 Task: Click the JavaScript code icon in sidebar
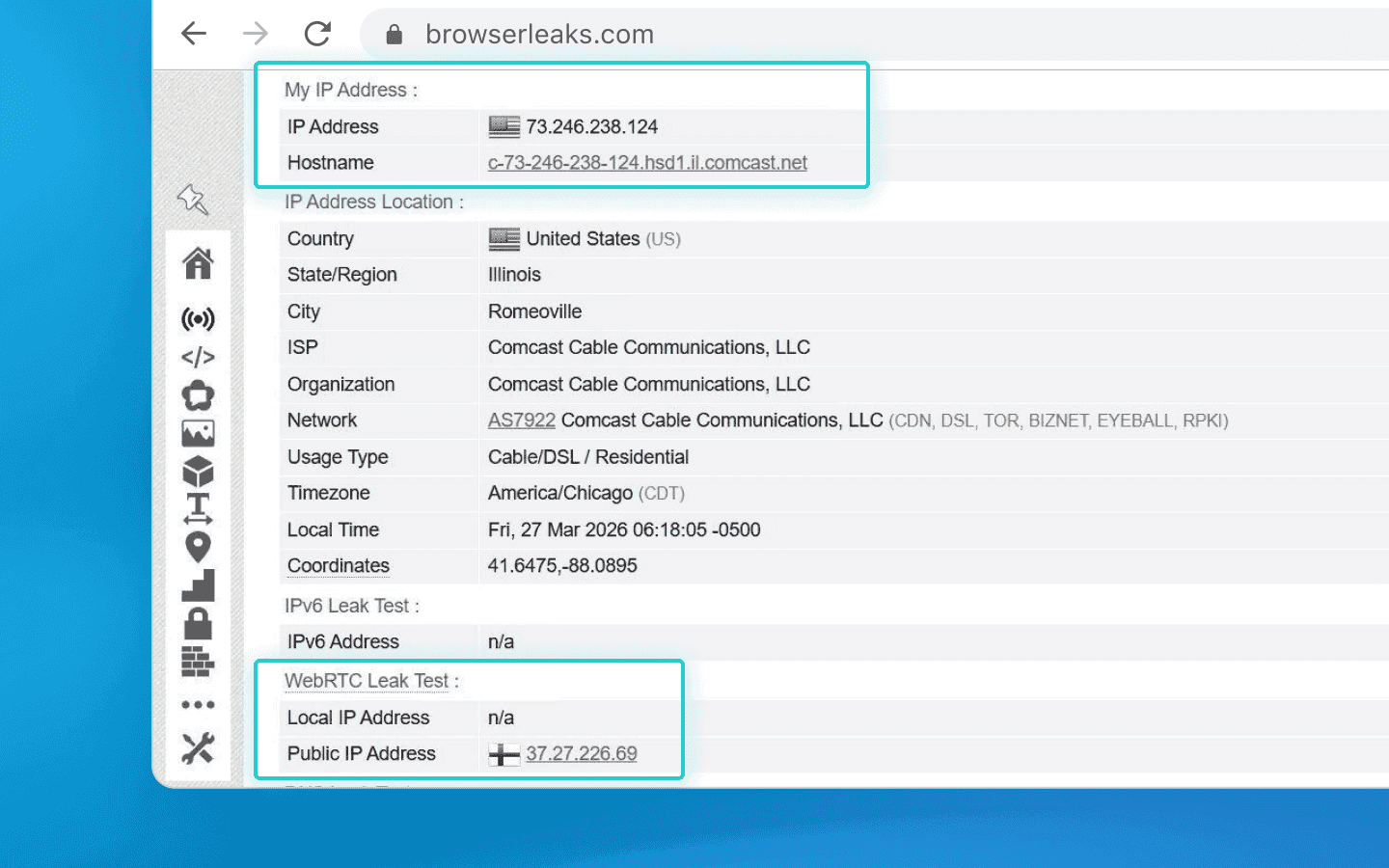(x=198, y=357)
